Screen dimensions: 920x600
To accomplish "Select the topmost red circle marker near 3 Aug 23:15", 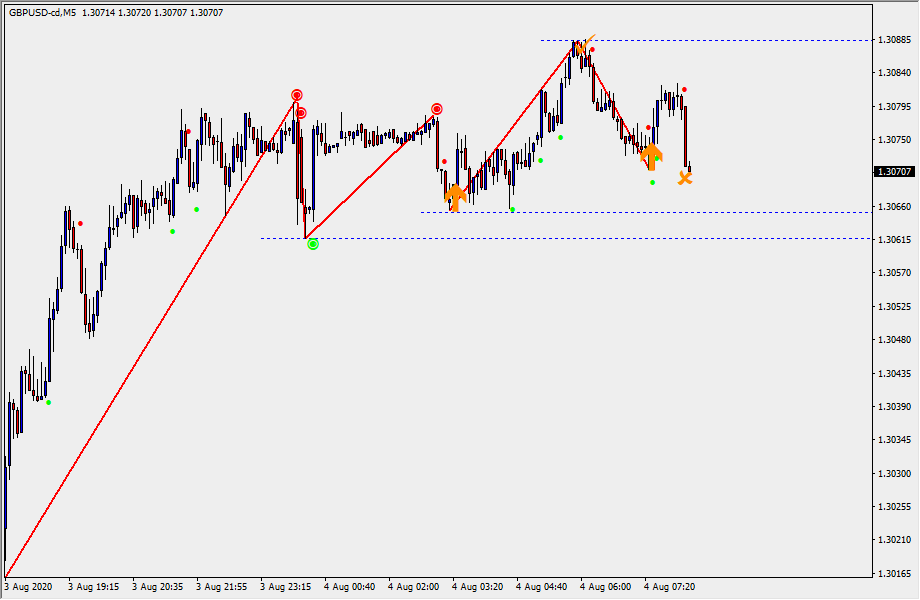I will click(297, 95).
